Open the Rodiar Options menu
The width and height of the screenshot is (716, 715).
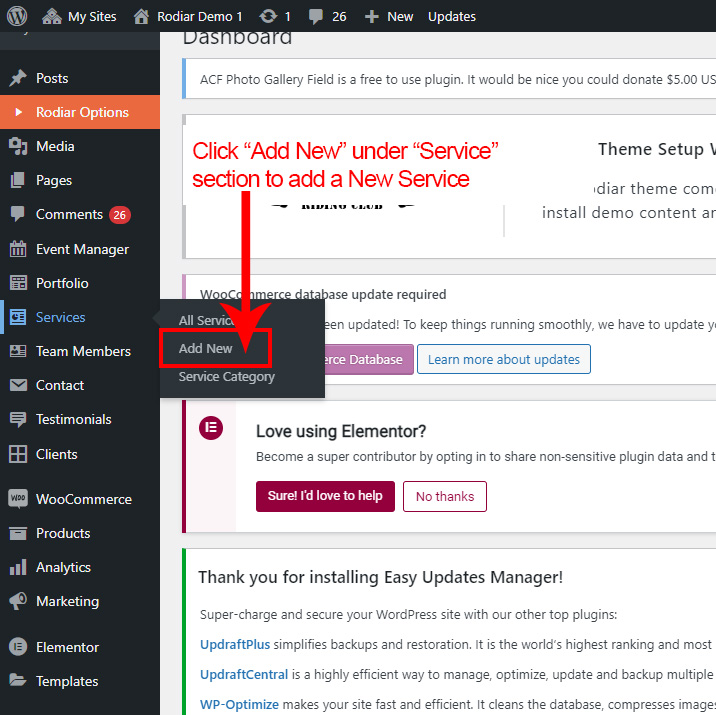coord(81,112)
